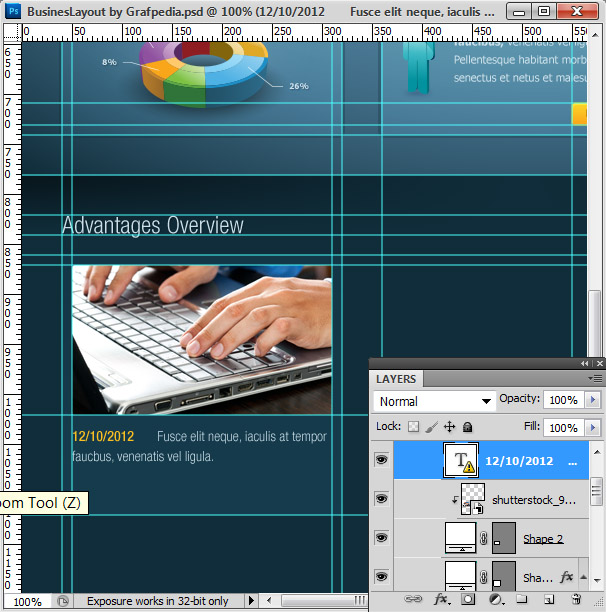The image size is (606, 612).
Task: Click the document horizontal scrollbar thumb
Action: pos(324,600)
